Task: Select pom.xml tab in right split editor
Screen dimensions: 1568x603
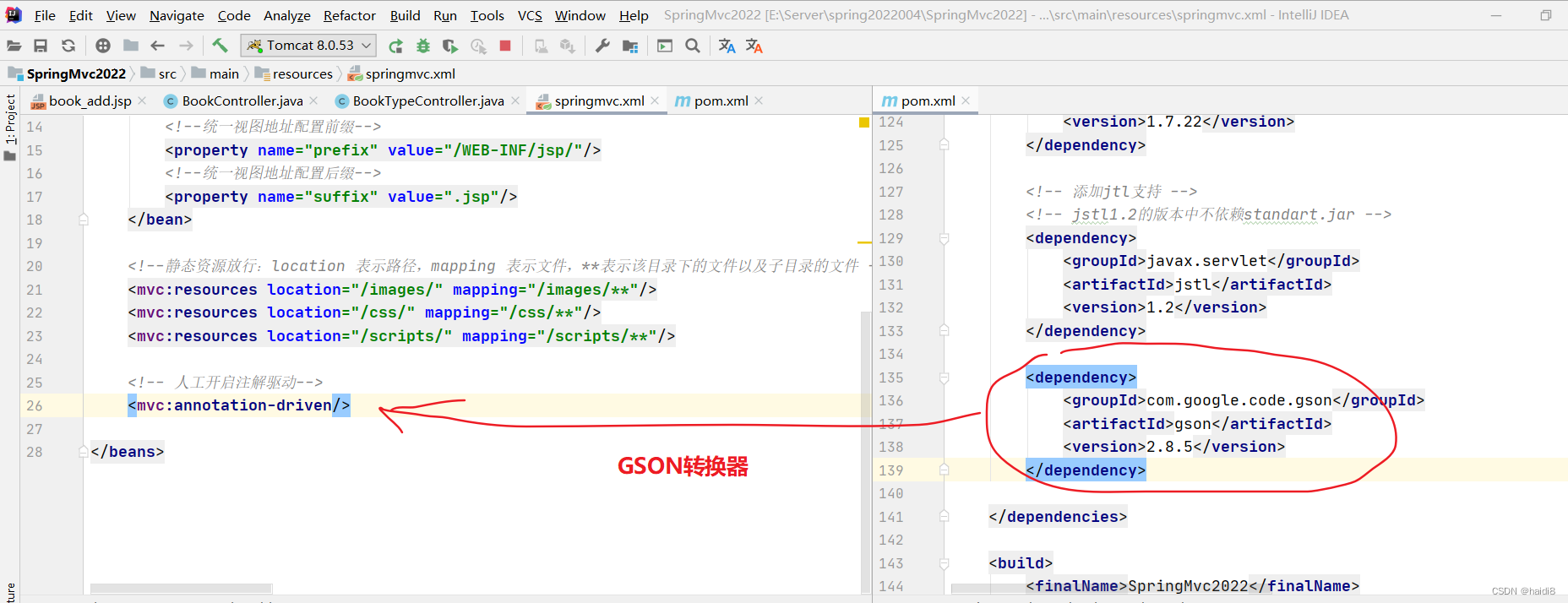Action: click(928, 100)
